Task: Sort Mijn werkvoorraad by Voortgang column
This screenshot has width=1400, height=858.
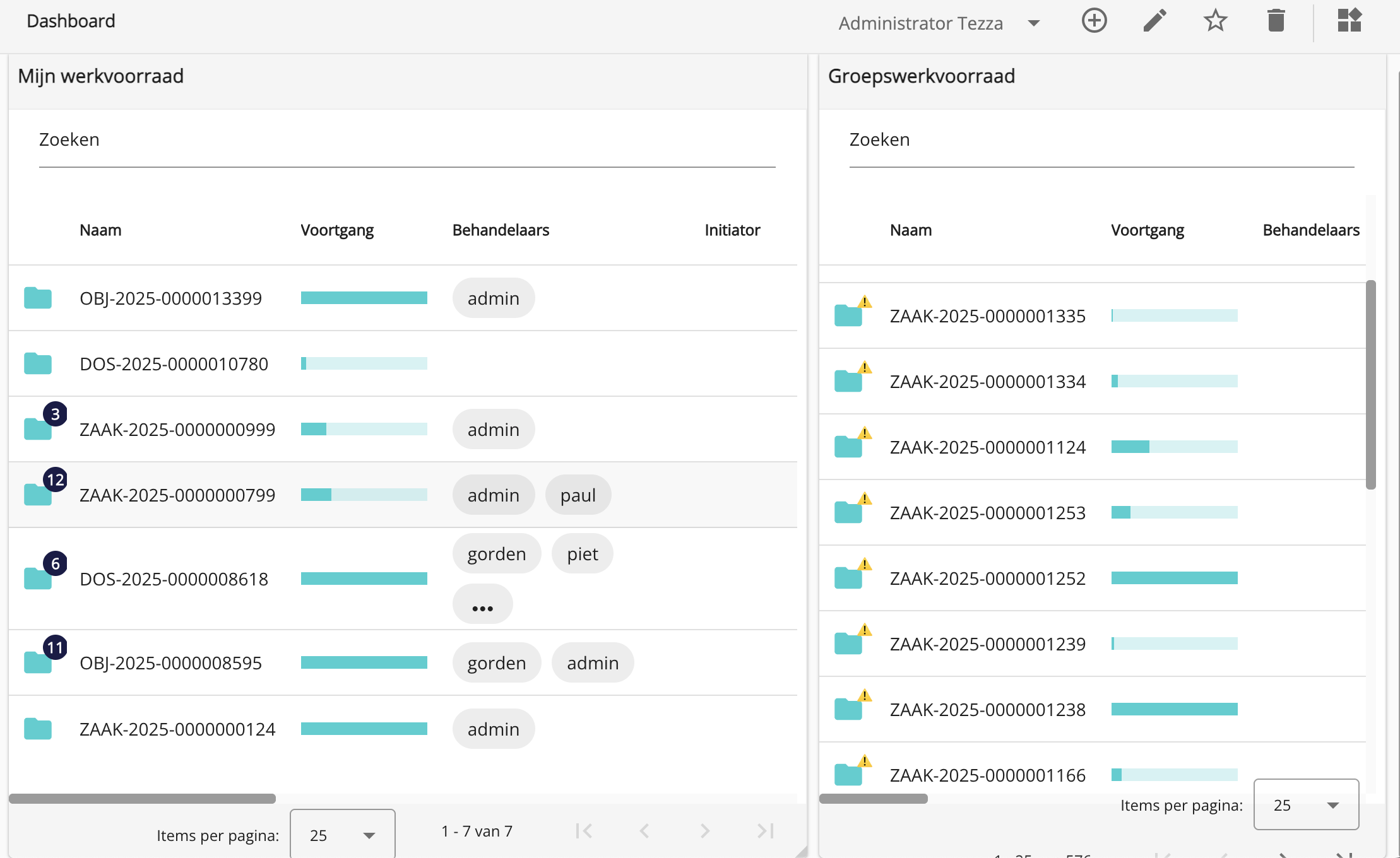Action: coord(337,230)
